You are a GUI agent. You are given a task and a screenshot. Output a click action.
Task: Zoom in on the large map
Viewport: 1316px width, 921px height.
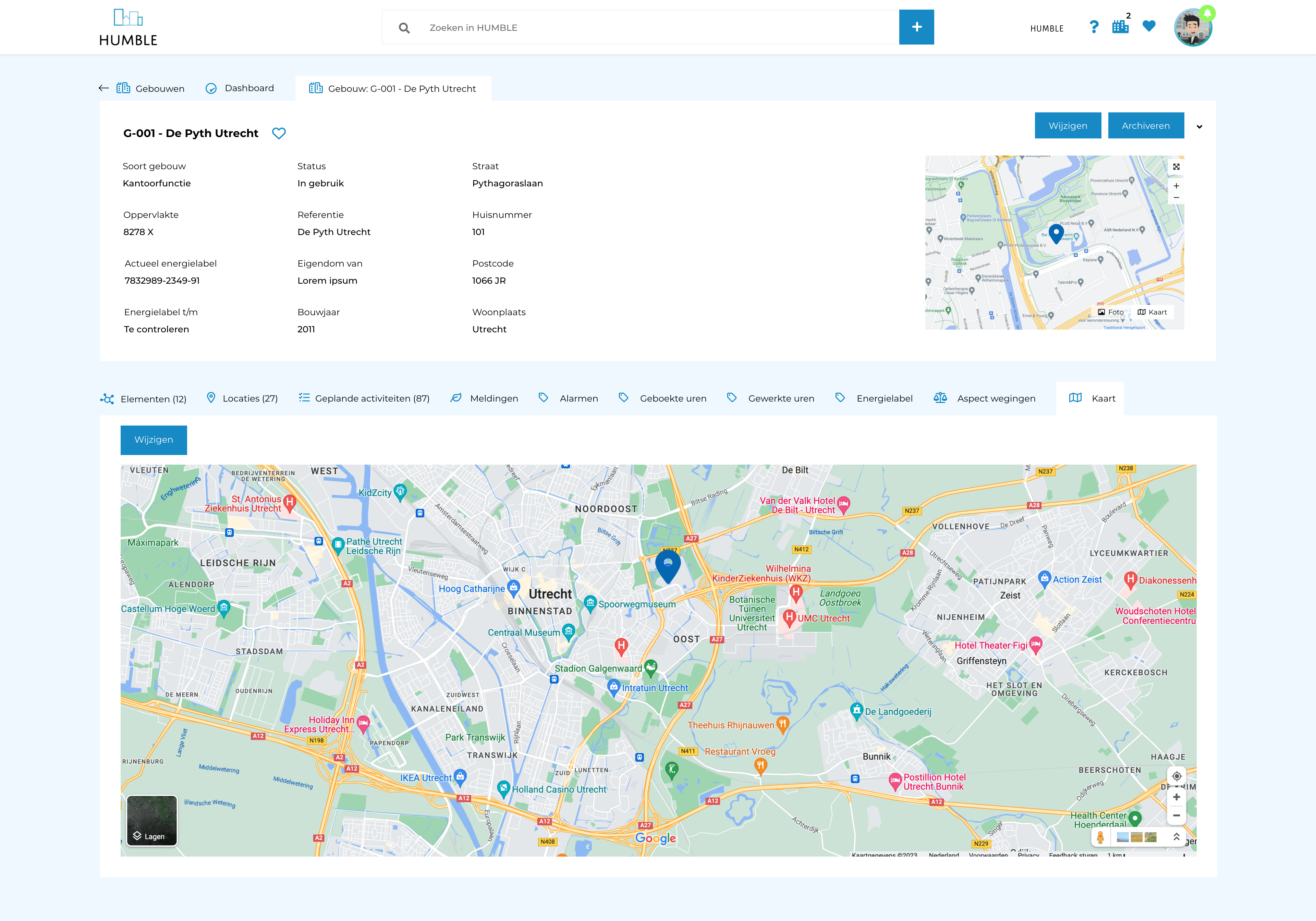(1176, 797)
